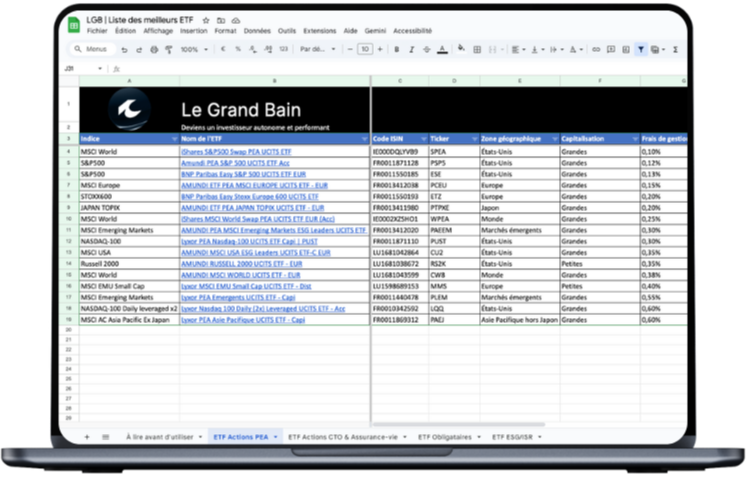The image size is (747, 477).
Task: Redo the last action
Action: [x=139, y=49]
